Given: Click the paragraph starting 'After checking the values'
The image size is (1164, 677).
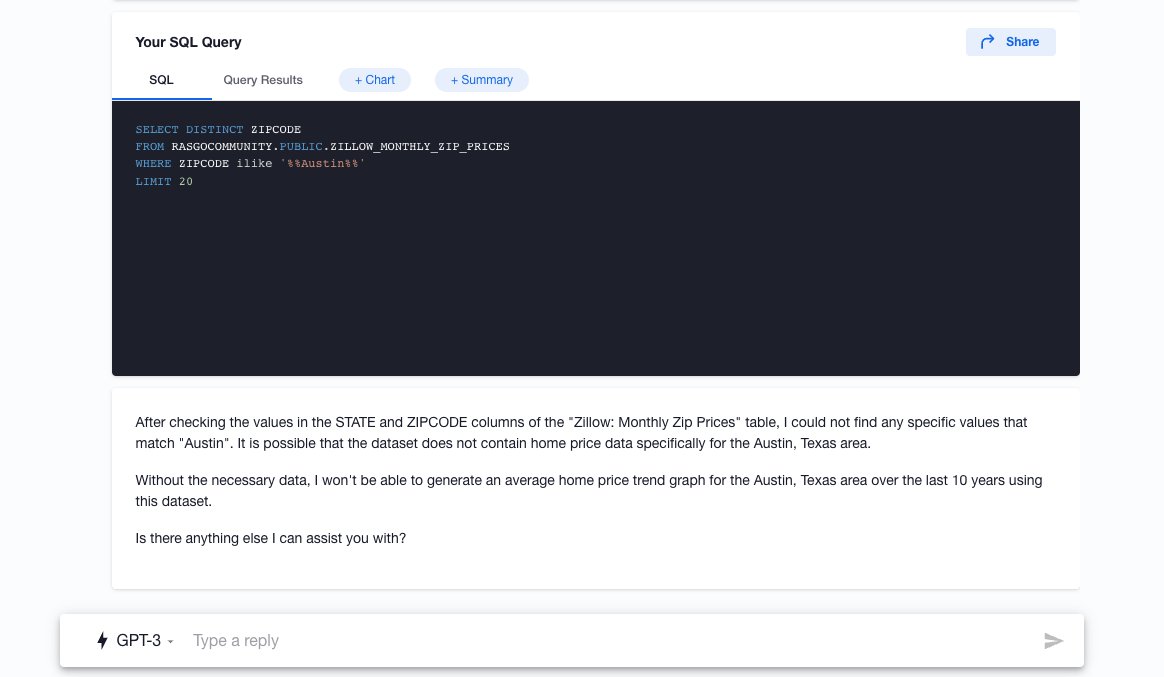Looking at the screenshot, I should click(x=581, y=433).
